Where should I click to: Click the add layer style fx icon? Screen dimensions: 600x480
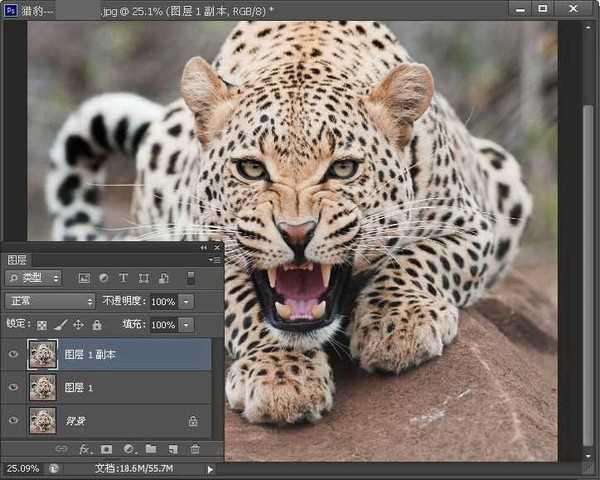(x=85, y=449)
